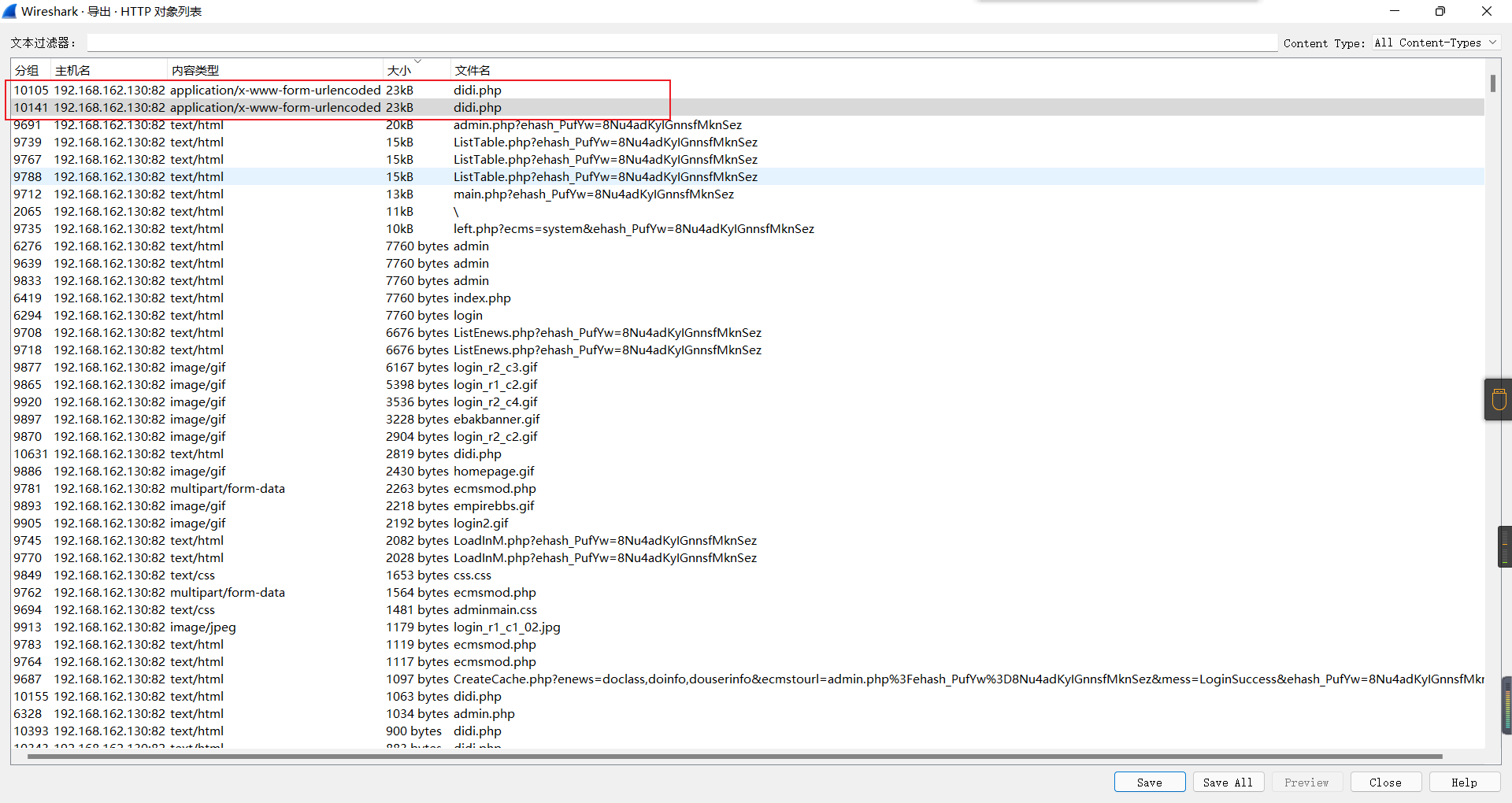Image resolution: width=1512 pixels, height=803 pixels.
Task: Select the 9745 LoadInM.php row
Action: pos(747,541)
